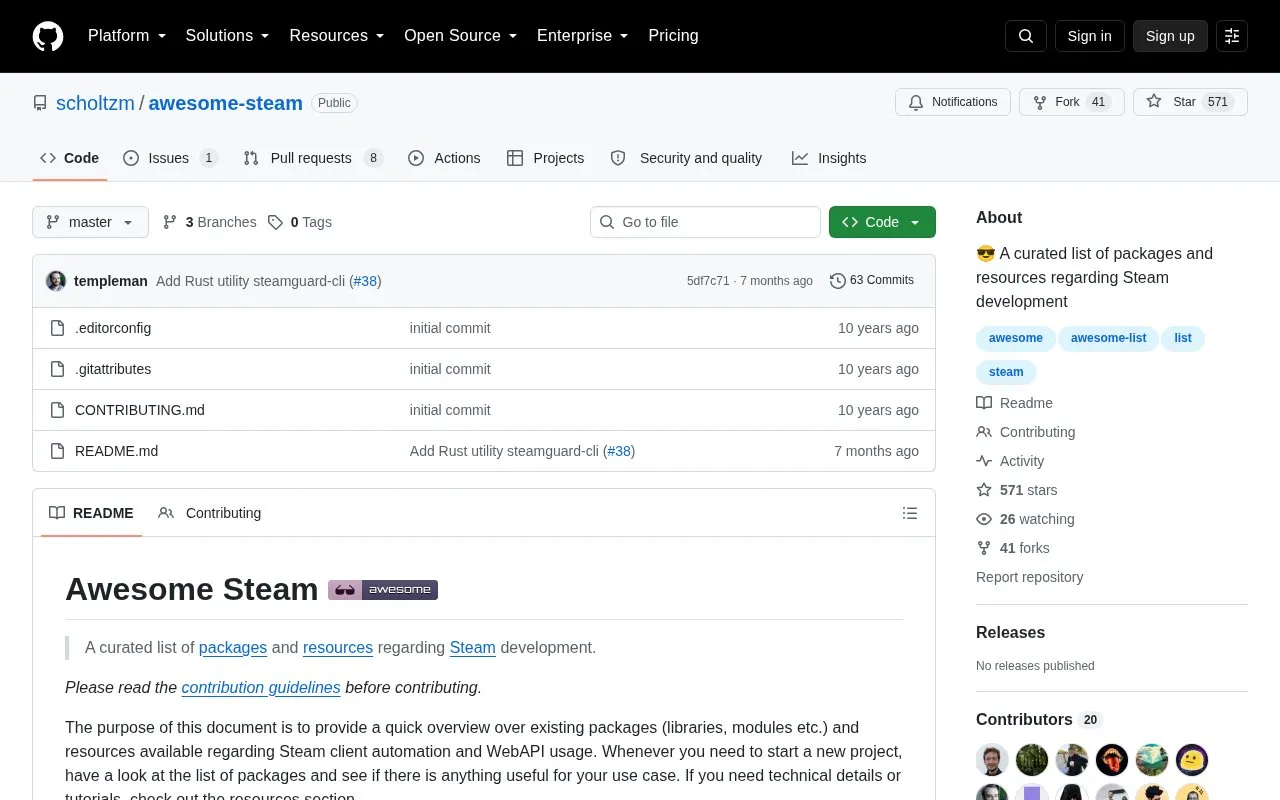
Task: Open the first contributor avatar
Action: [x=992, y=760]
